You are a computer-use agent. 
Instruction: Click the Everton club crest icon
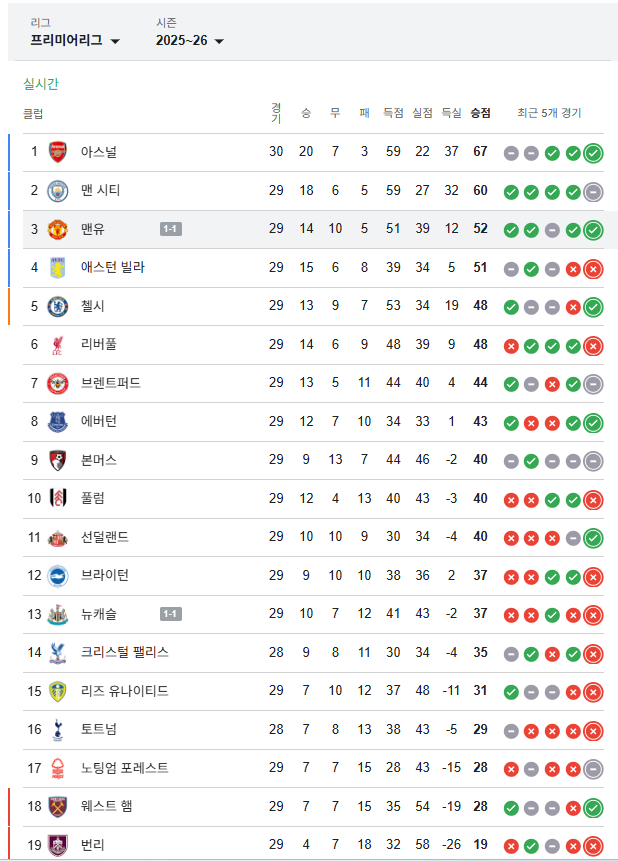[58, 422]
